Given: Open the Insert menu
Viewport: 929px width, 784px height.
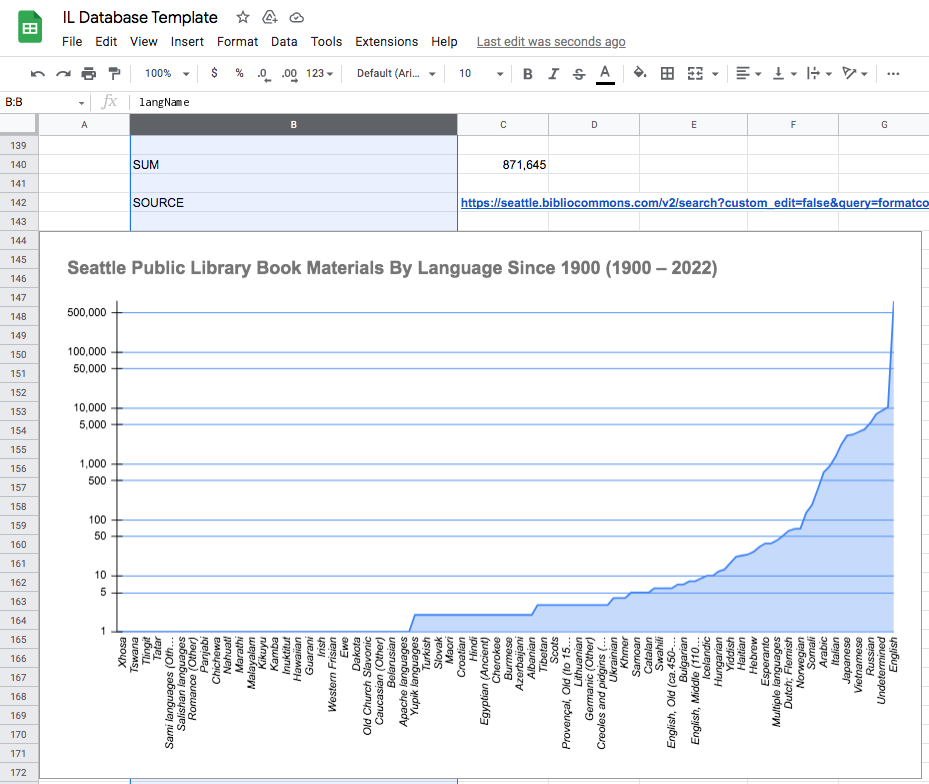Looking at the screenshot, I should (187, 41).
